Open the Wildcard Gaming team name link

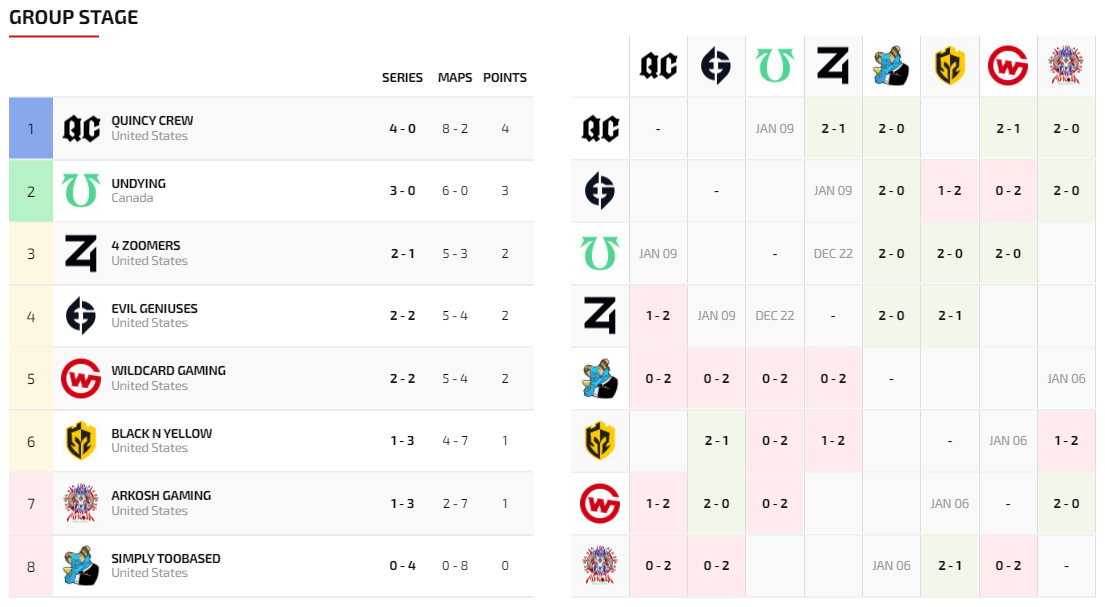tap(168, 371)
